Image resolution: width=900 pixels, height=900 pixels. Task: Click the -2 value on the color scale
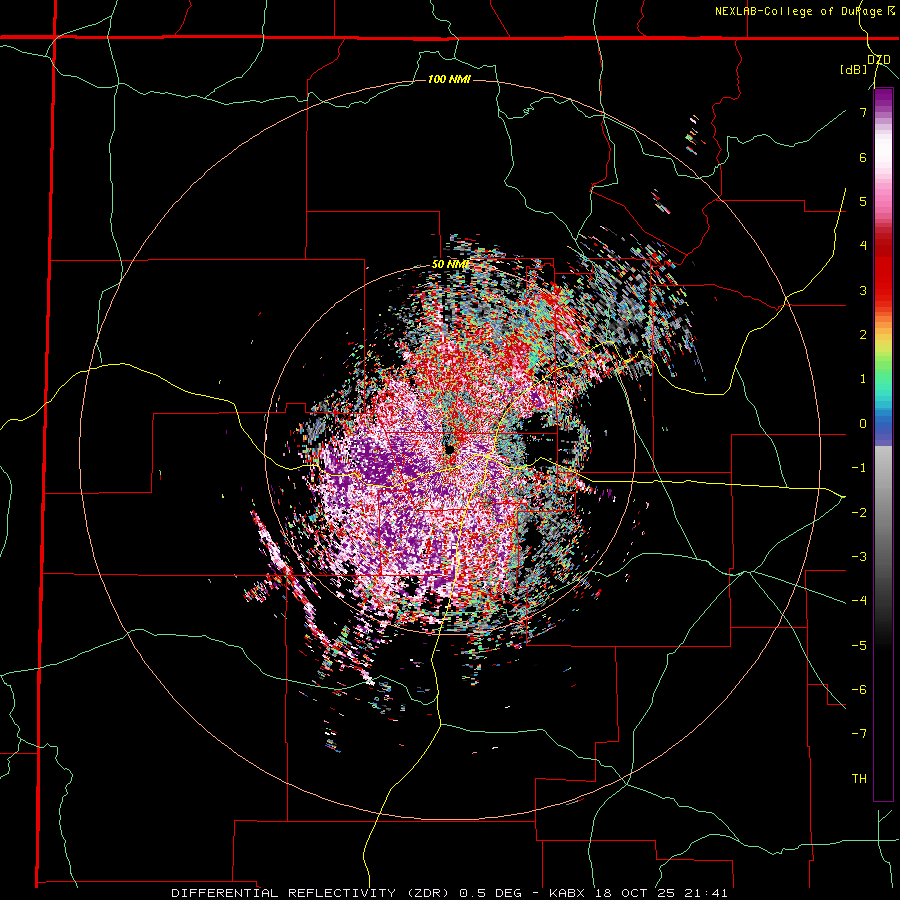click(x=859, y=513)
